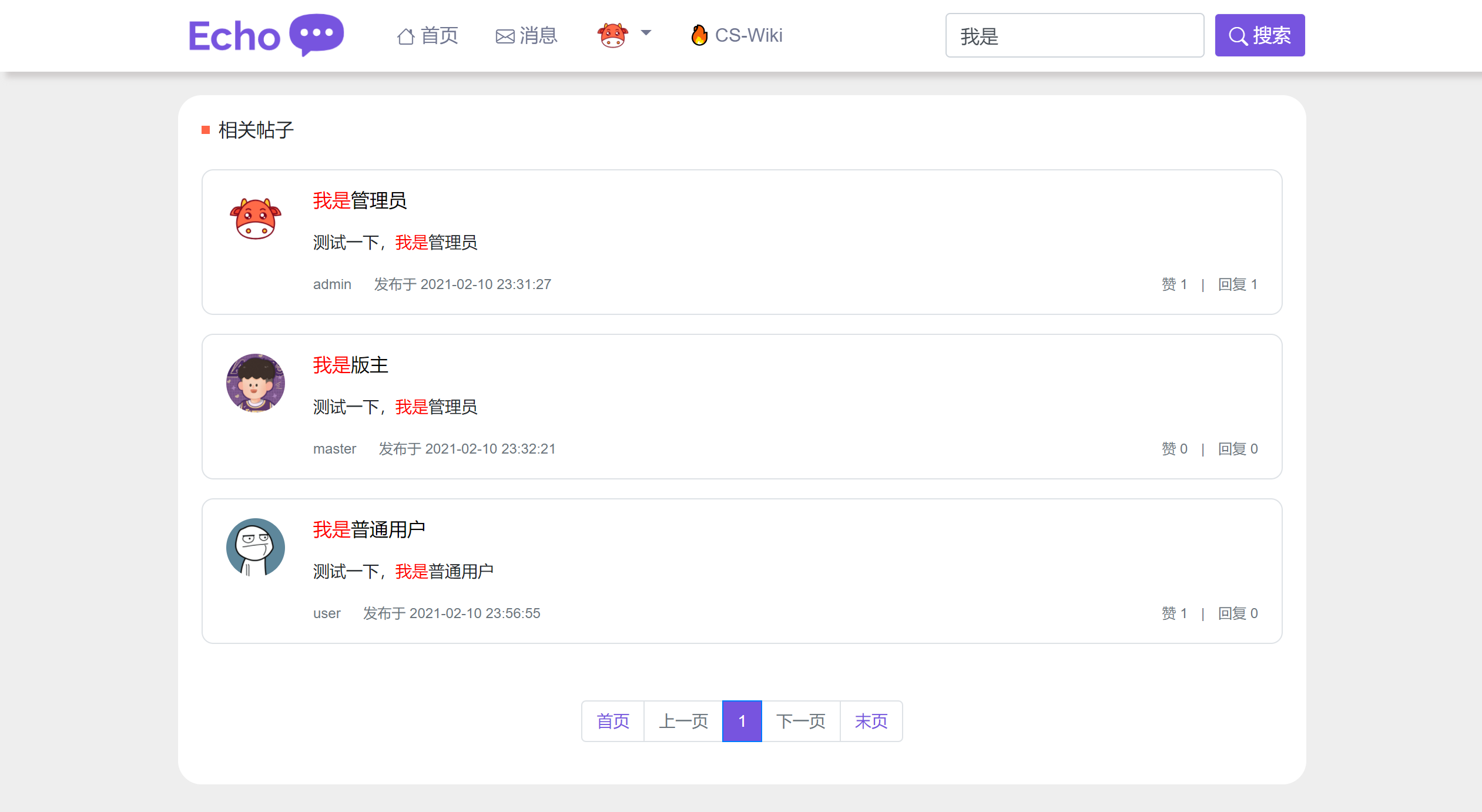Open the post titled 我是普通用户
This screenshot has height=812, width=1482.
(x=369, y=529)
